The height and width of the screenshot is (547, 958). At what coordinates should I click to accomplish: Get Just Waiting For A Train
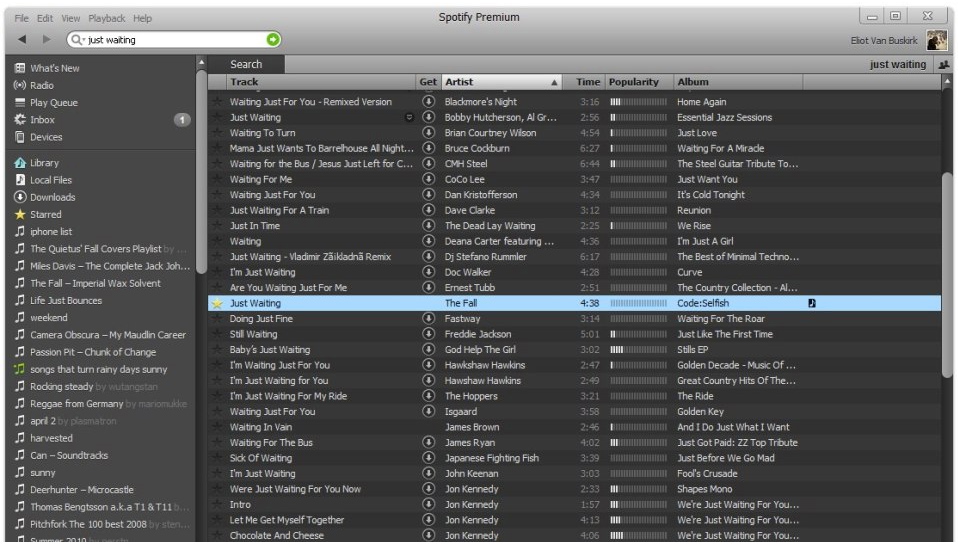click(x=429, y=210)
